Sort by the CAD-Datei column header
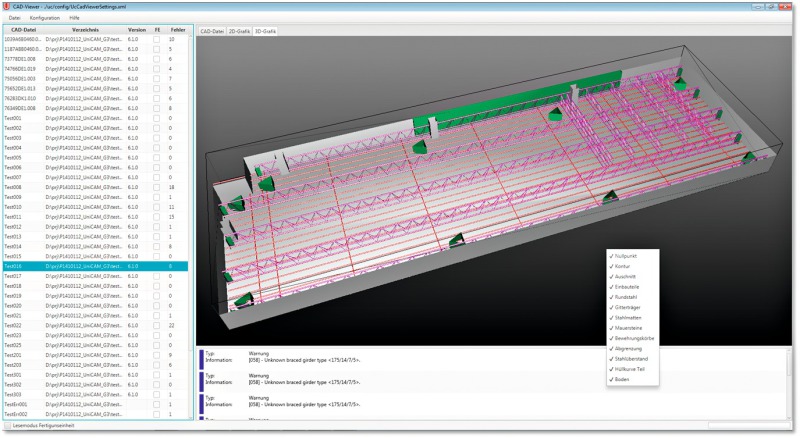 point(23,30)
